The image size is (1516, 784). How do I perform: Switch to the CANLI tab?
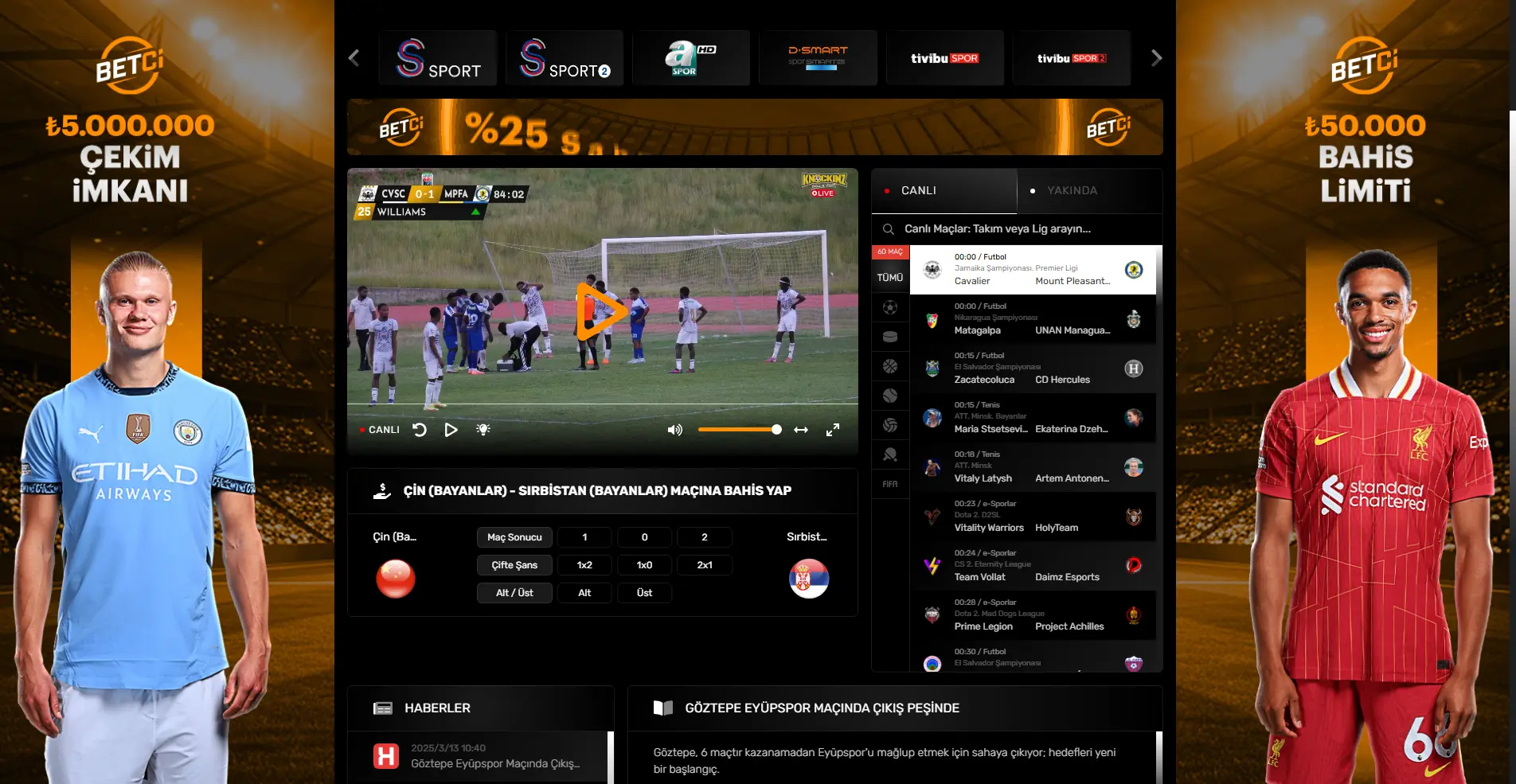coord(920,191)
